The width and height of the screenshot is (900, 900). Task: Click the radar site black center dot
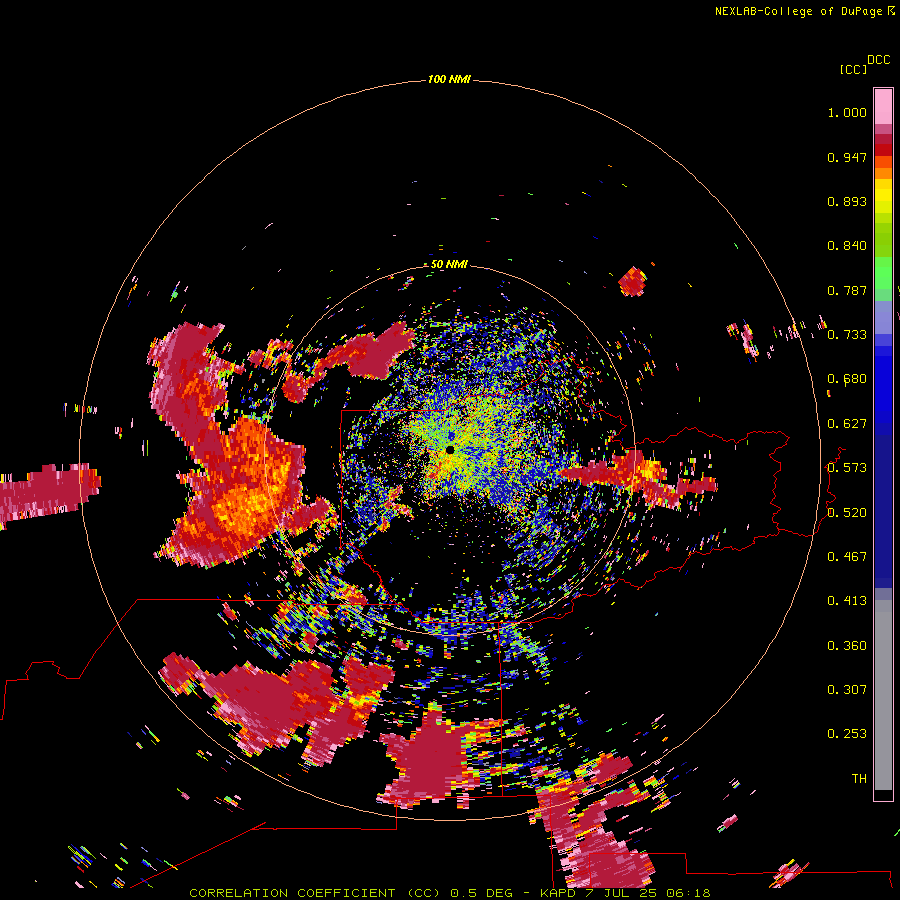click(450, 450)
